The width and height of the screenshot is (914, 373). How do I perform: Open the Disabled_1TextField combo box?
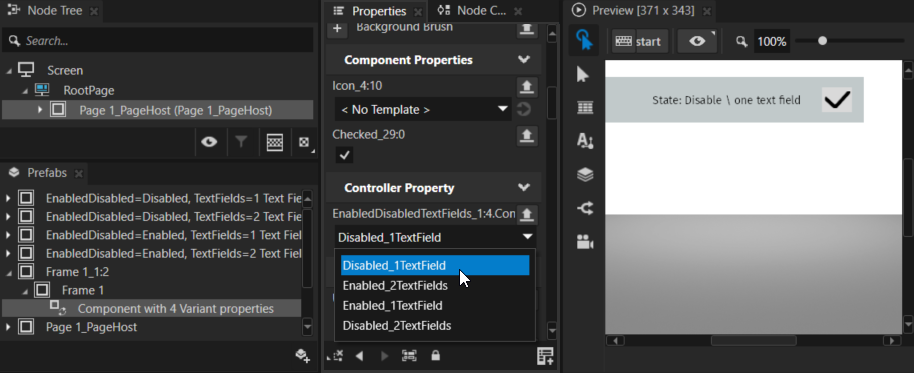pos(435,237)
